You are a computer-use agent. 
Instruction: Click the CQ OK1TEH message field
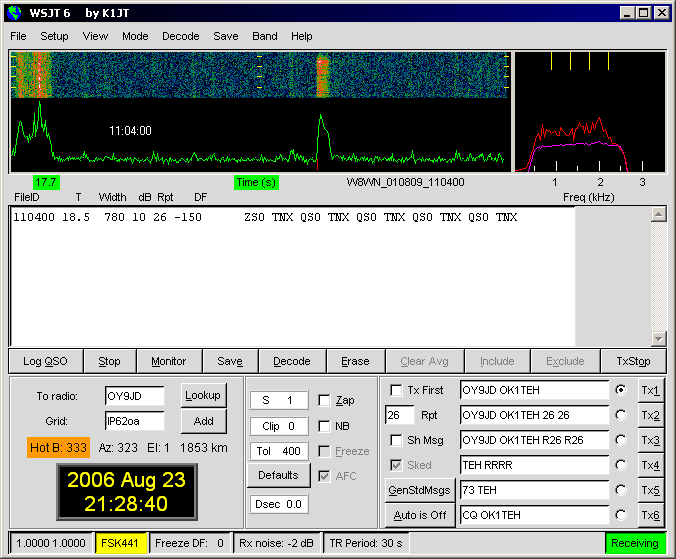[535, 515]
